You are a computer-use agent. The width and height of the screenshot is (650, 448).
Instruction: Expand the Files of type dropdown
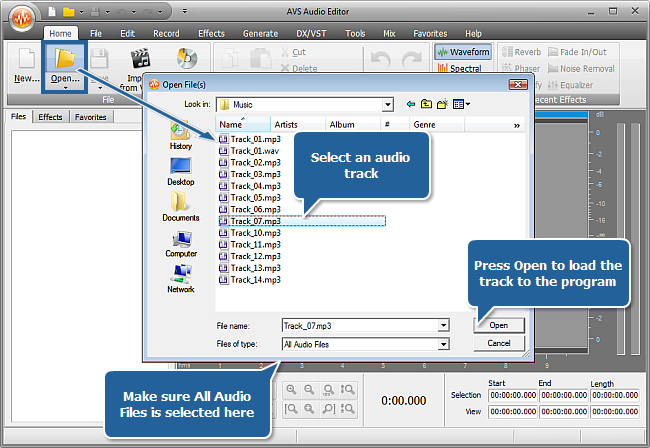(443, 344)
